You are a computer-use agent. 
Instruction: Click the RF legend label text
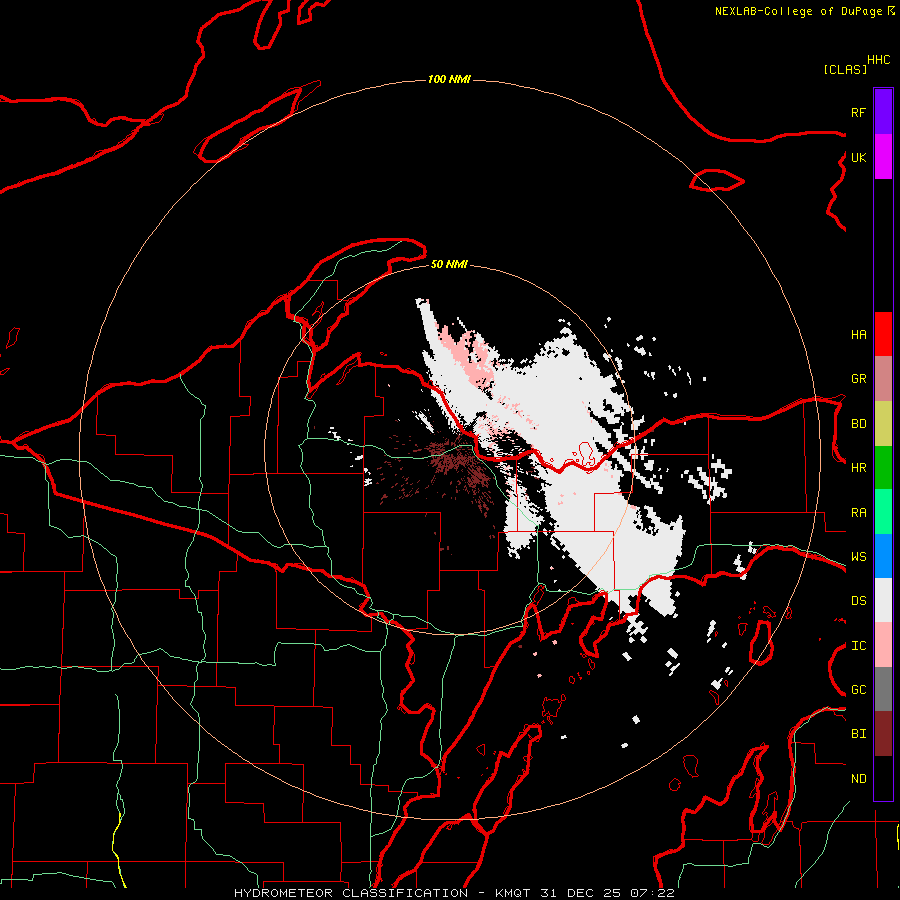[858, 112]
